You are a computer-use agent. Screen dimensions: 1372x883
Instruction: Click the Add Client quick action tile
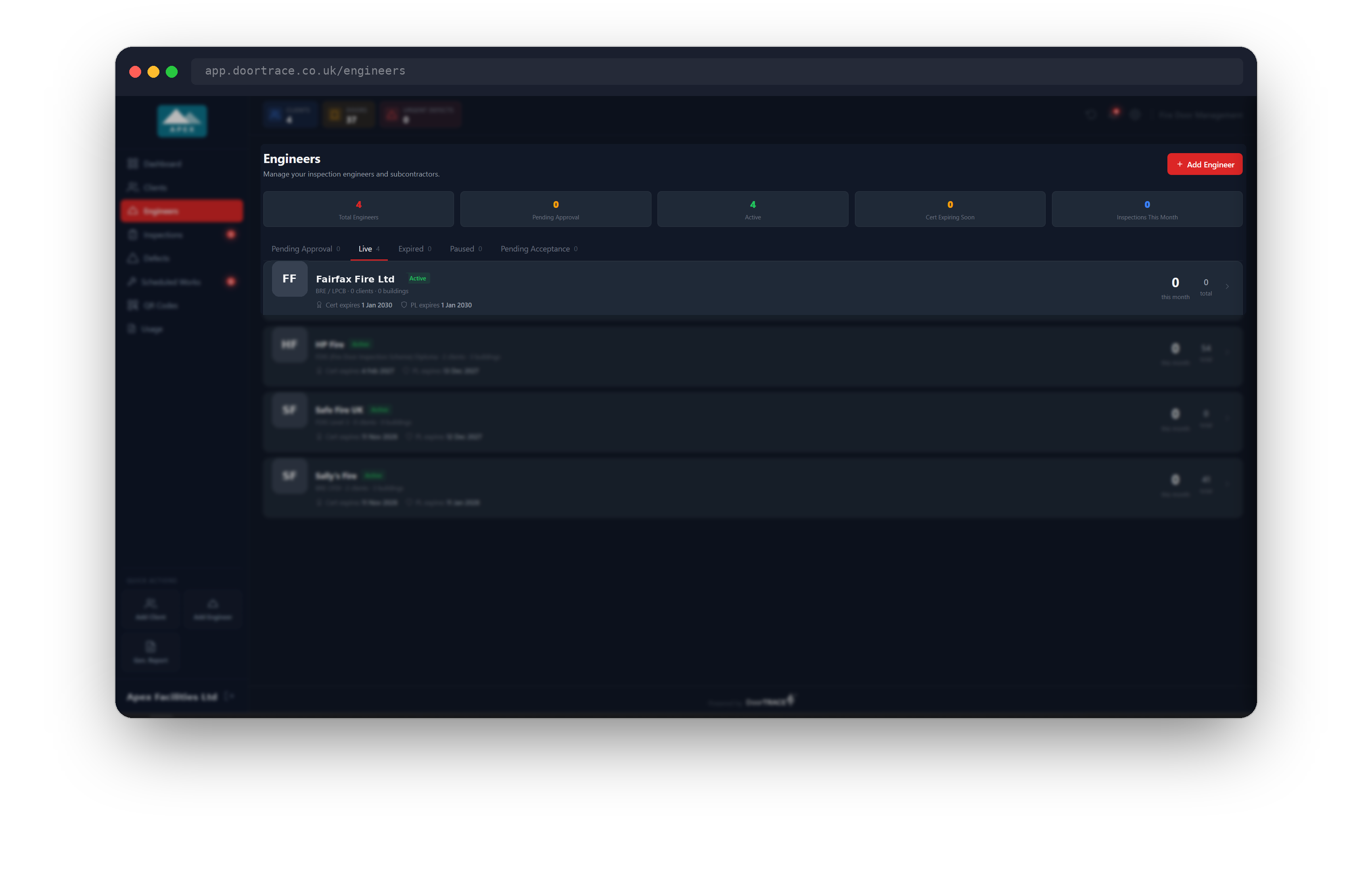[x=151, y=609]
